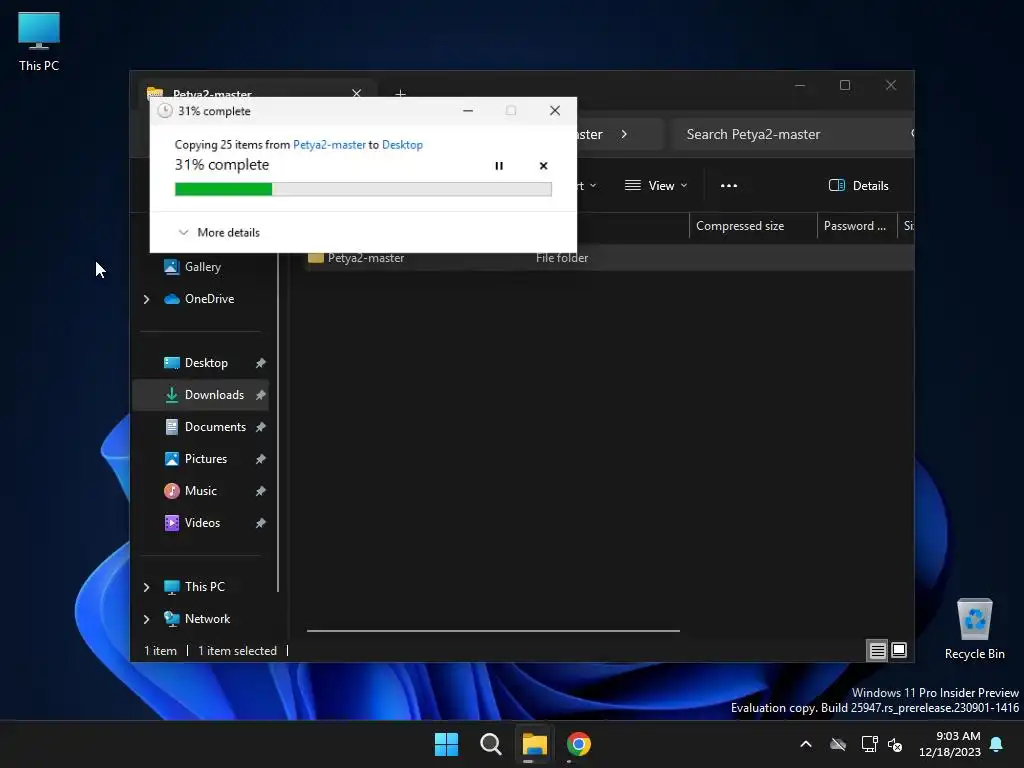Open Gallery in the navigation pane
Image resolution: width=1024 pixels, height=768 pixels.
(x=202, y=267)
